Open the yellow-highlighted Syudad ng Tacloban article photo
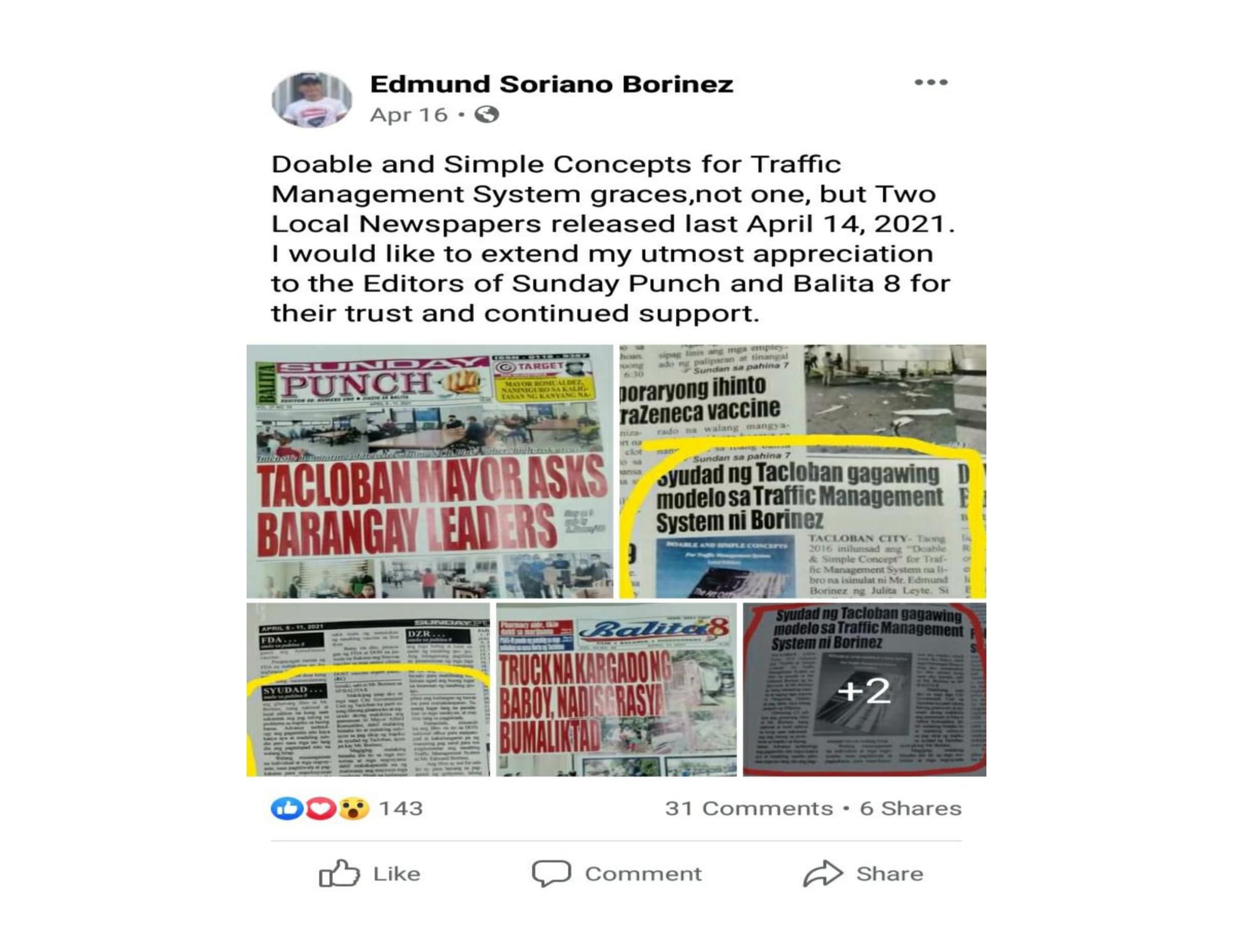Viewport: 1233px width, 952px height. (x=803, y=471)
